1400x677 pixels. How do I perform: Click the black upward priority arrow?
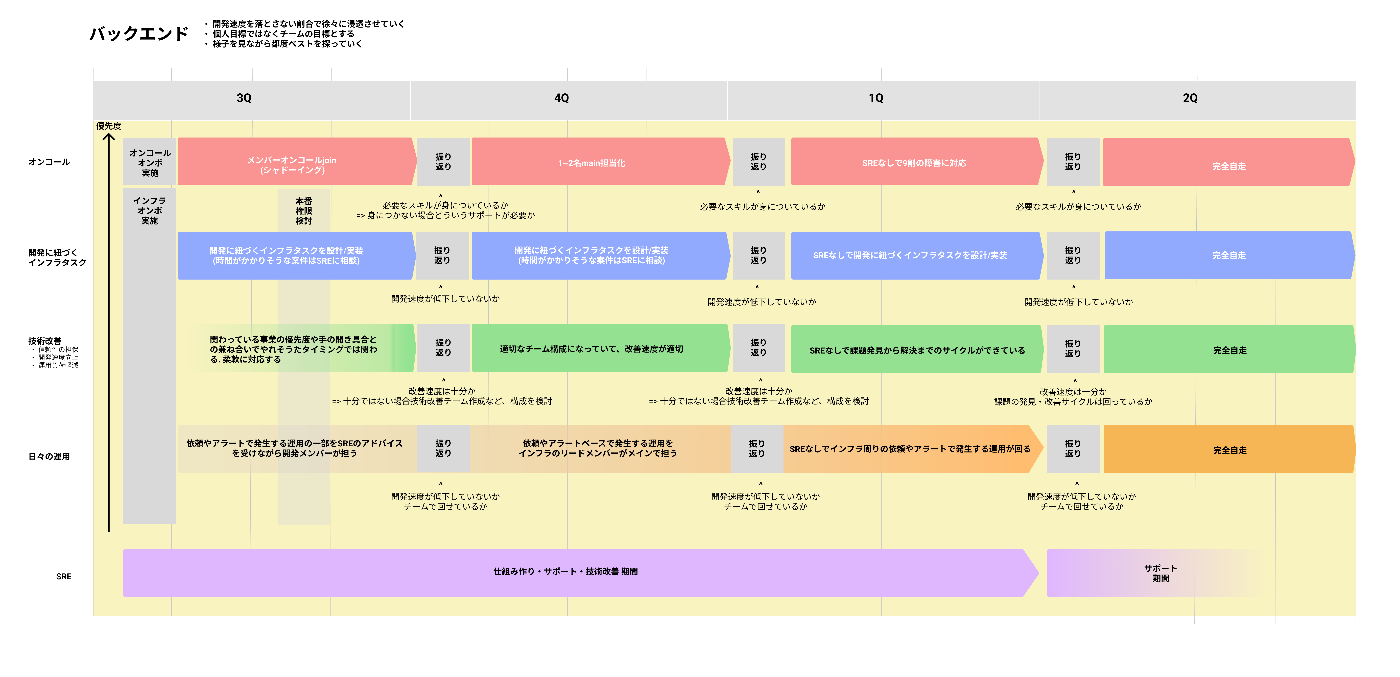(x=108, y=332)
